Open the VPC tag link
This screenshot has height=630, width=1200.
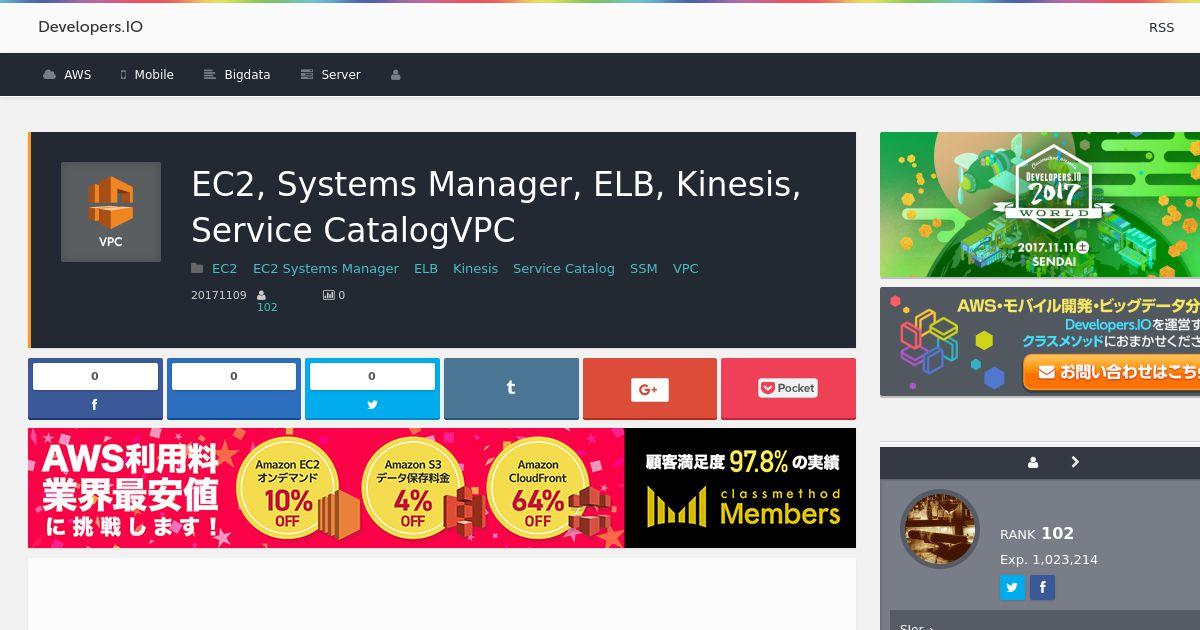pos(686,269)
